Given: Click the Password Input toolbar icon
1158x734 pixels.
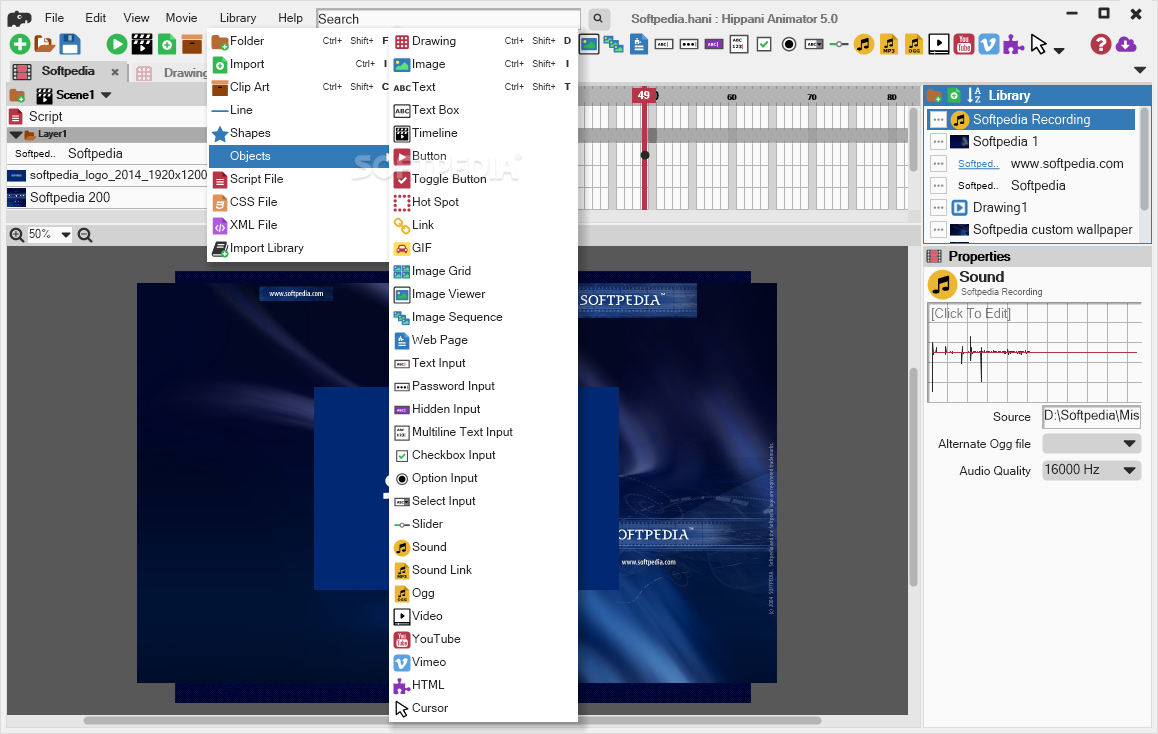Looking at the screenshot, I should tap(688, 44).
